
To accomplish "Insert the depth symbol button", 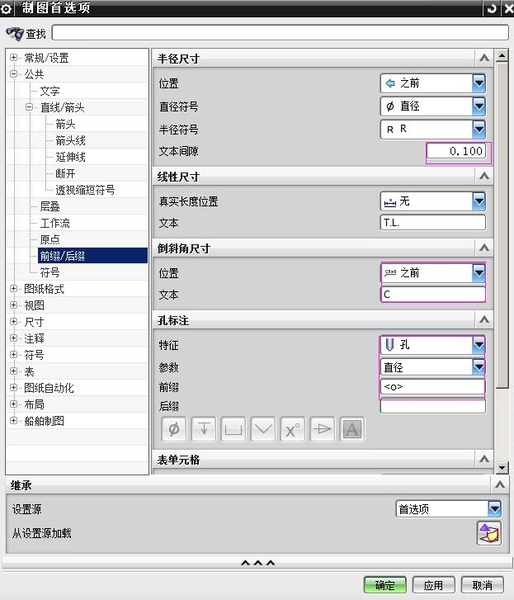I will [204, 429].
